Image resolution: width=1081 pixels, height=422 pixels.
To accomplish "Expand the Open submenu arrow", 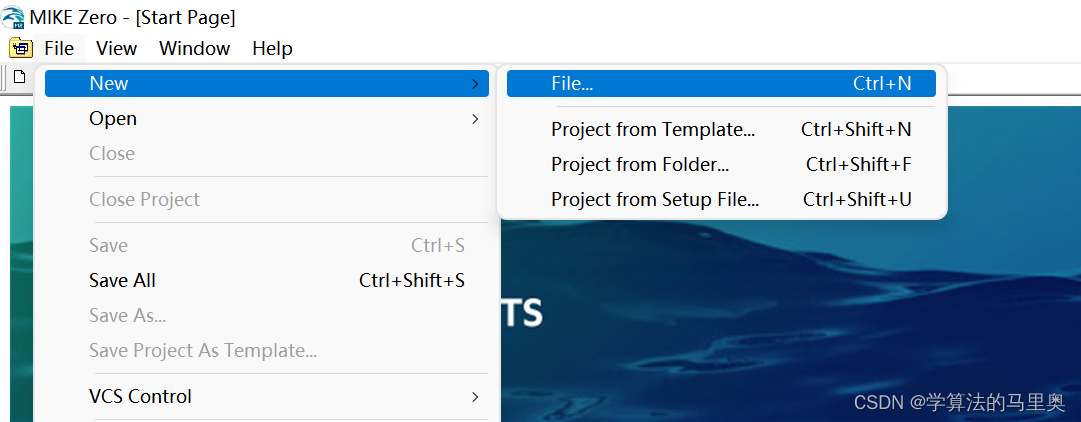I will coord(475,119).
